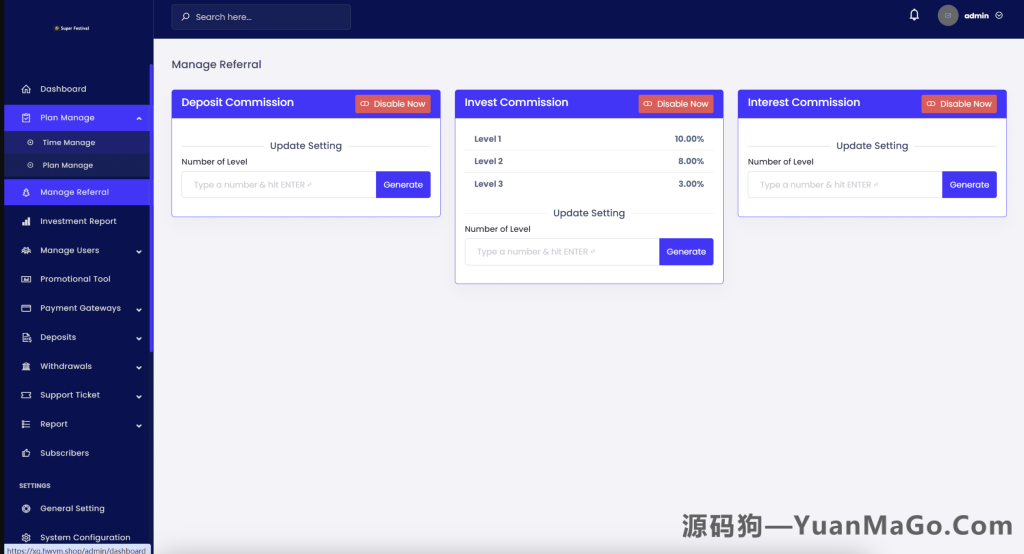Image resolution: width=1024 pixels, height=554 pixels.
Task: Click the search magnifier icon
Action: 186,17
